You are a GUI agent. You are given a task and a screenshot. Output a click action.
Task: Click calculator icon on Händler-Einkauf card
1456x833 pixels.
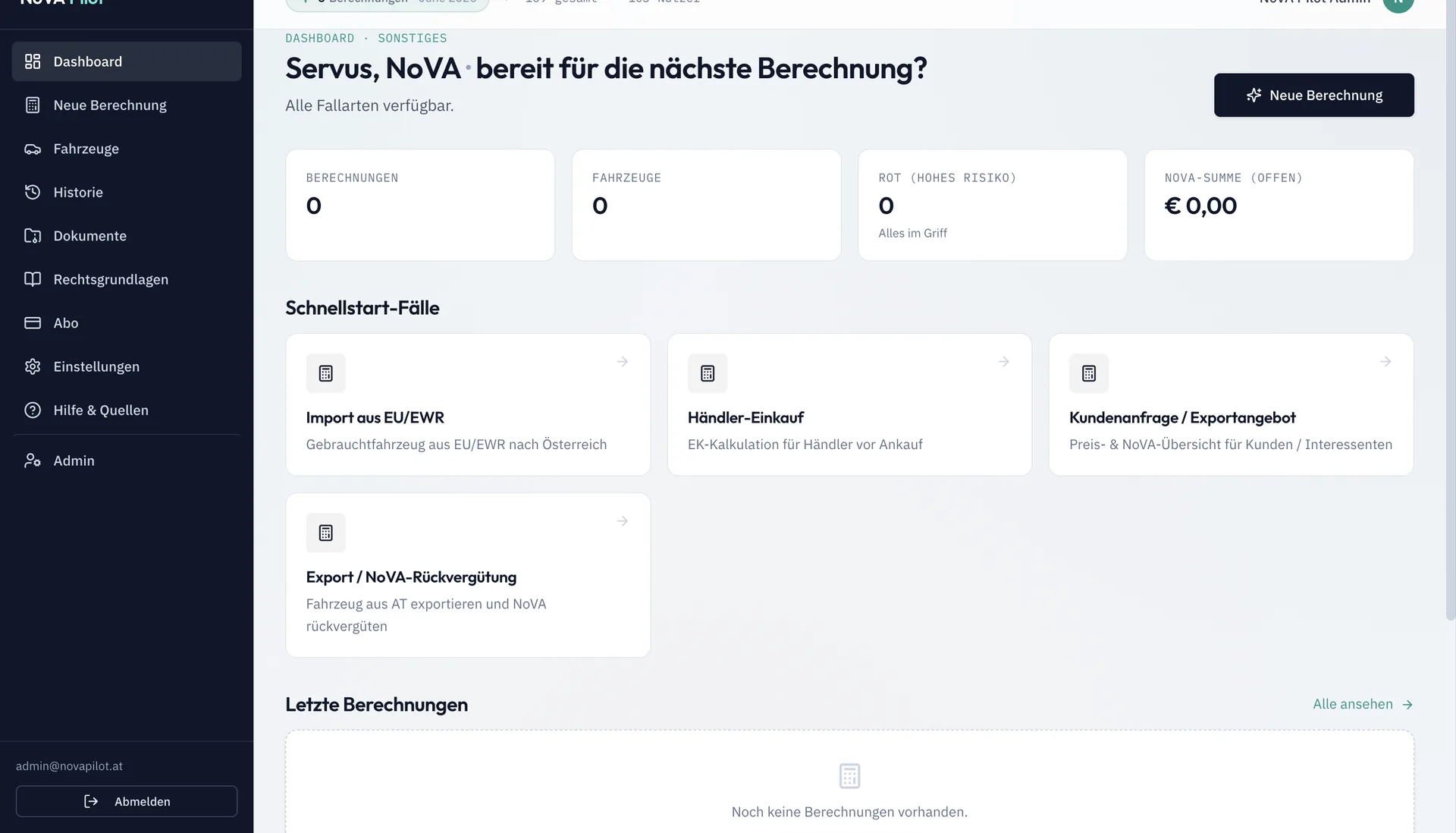[x=708, y=373]
